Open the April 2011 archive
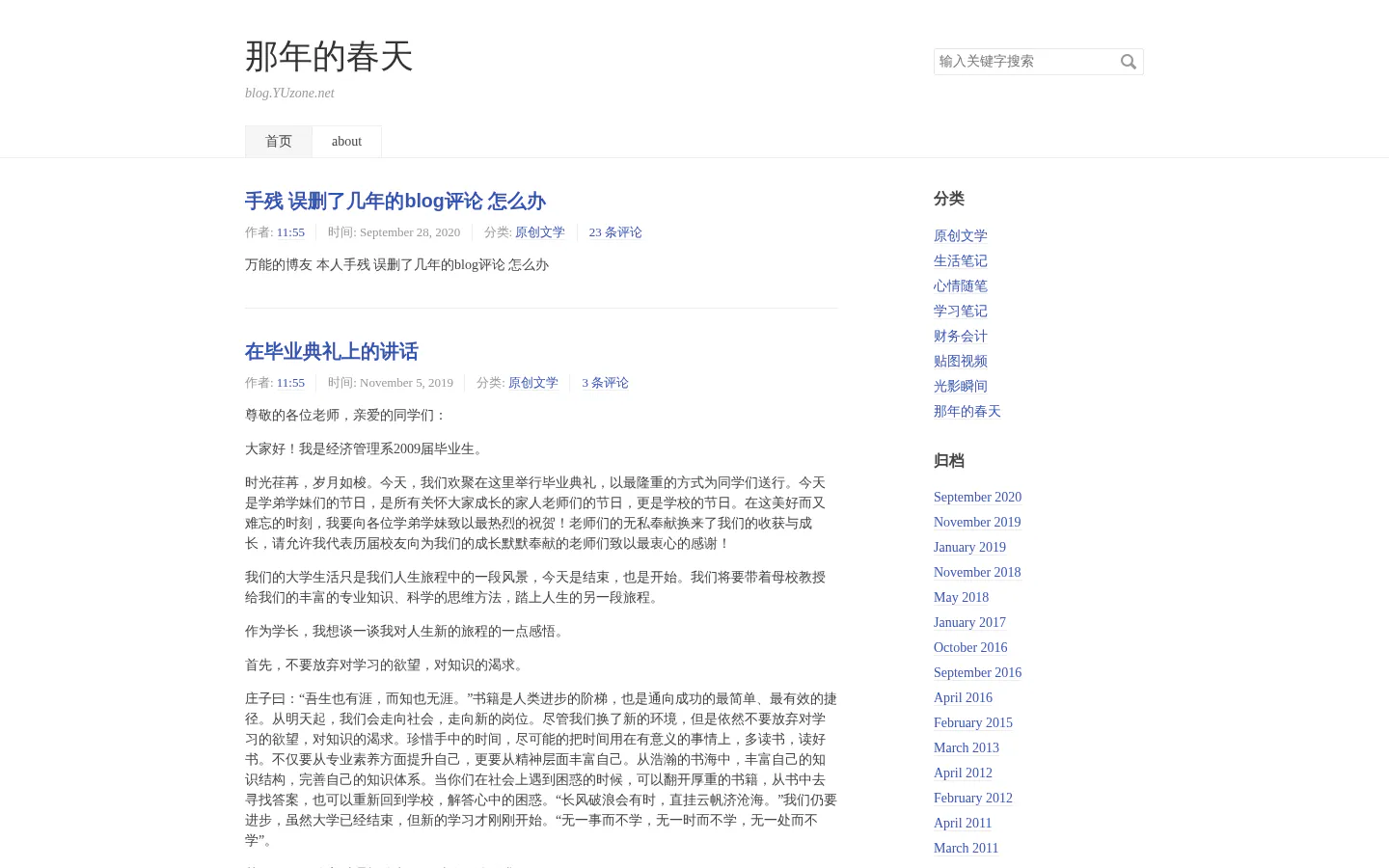Viewport: 1389px width, 868px height. [963, 824]
